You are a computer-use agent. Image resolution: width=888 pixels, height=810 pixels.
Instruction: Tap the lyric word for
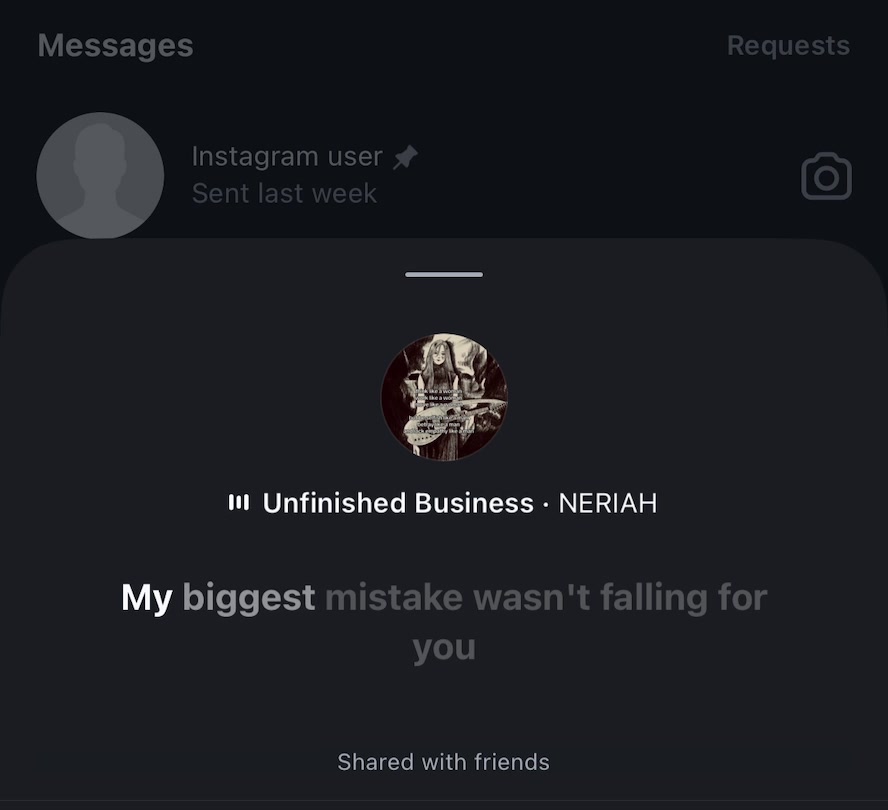coord(742,598)
